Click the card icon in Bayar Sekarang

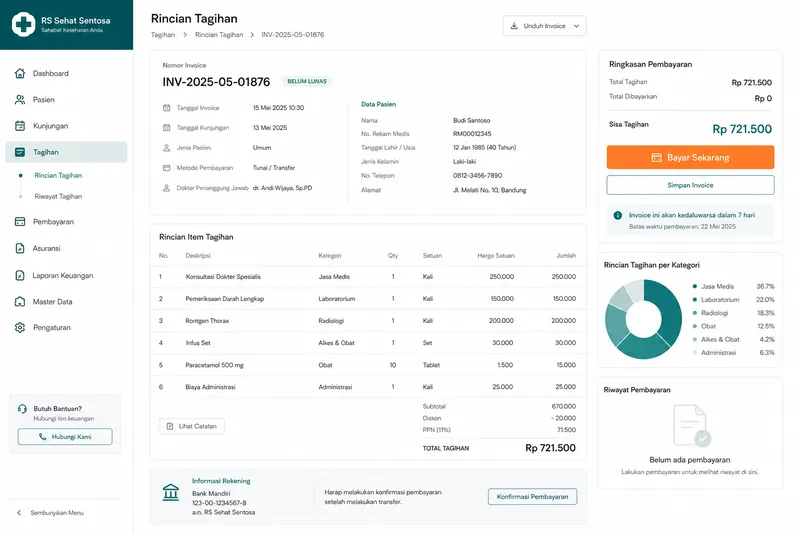(x=657, y=158)
